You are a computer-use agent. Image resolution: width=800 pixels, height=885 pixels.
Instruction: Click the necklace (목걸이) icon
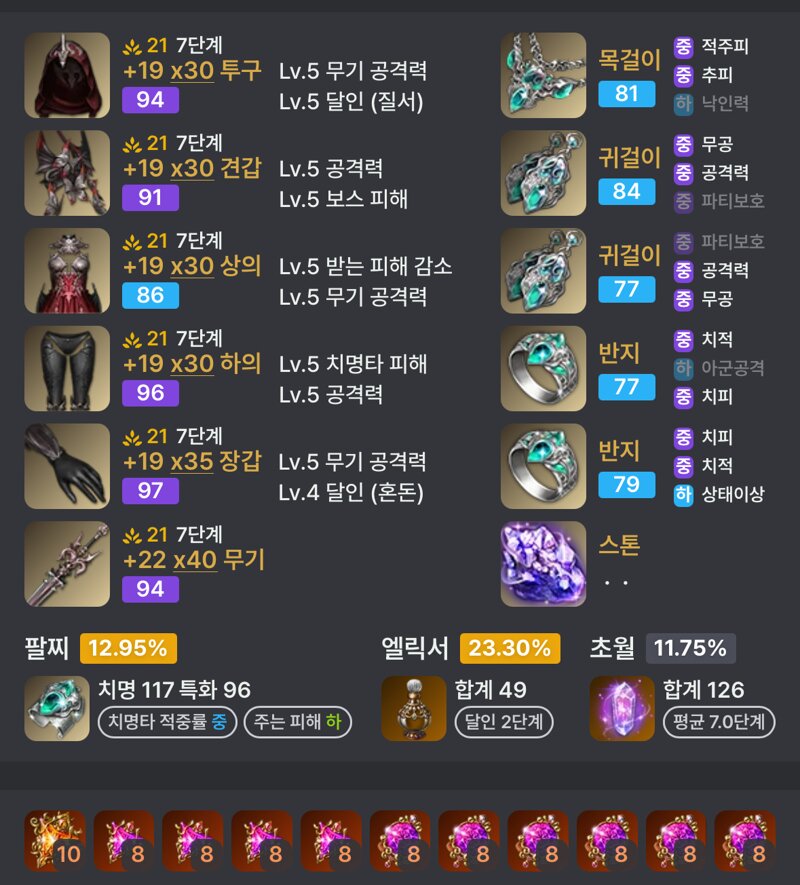(x=543, y=75)
